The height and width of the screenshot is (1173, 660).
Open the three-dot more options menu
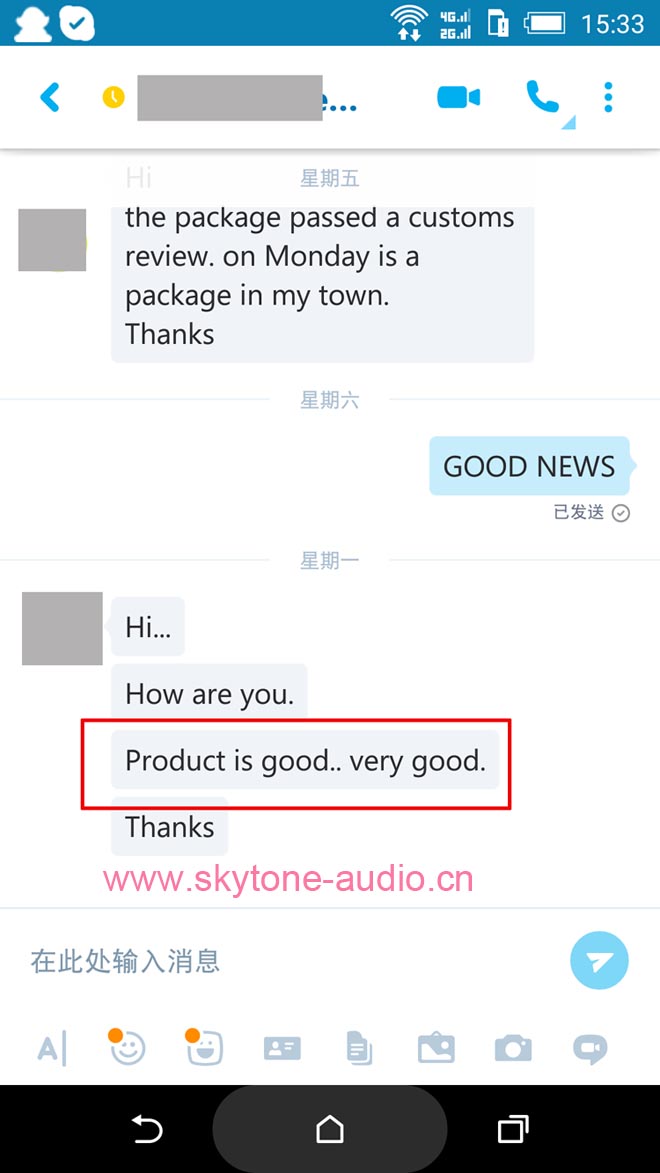point(608,97)
